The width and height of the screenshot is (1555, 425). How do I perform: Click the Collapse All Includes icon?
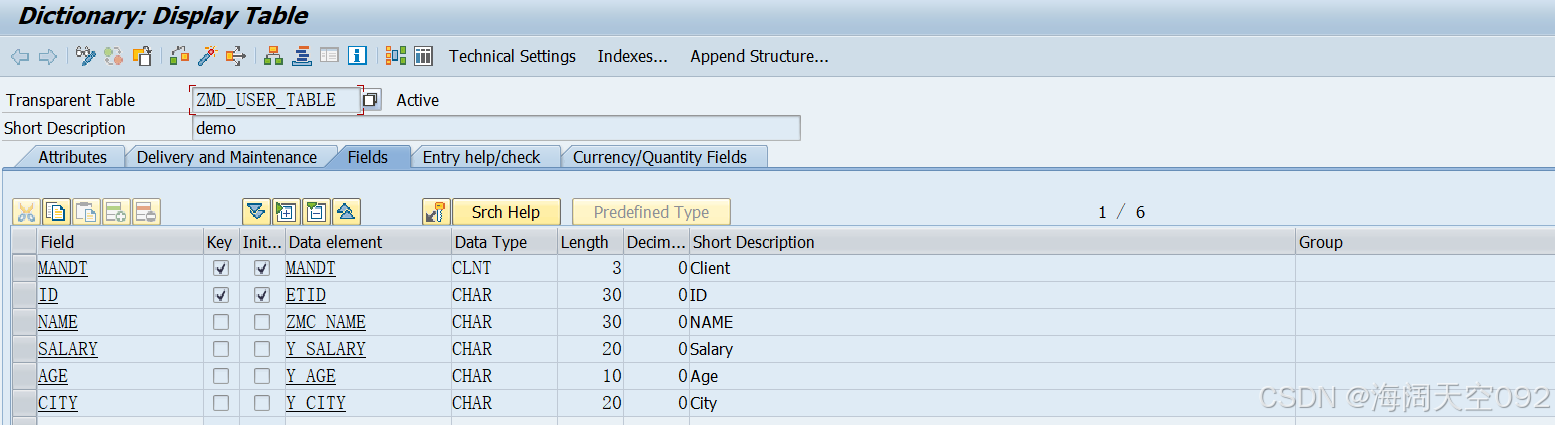click(x=316, y=212)
